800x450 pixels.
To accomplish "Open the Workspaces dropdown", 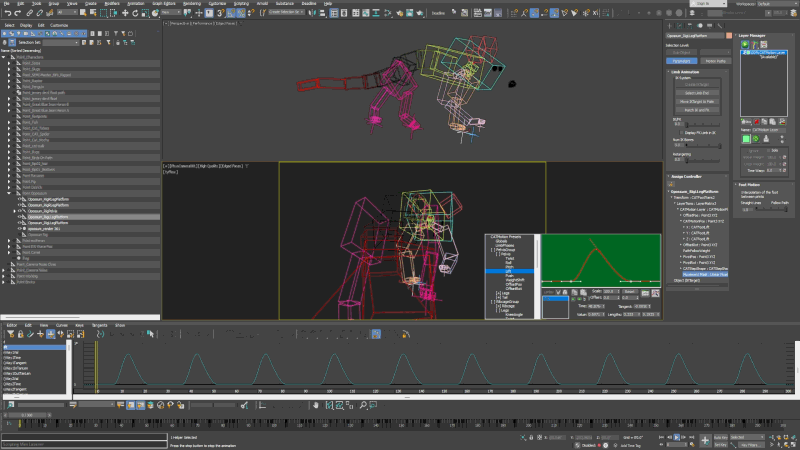I will coord(777,4).
